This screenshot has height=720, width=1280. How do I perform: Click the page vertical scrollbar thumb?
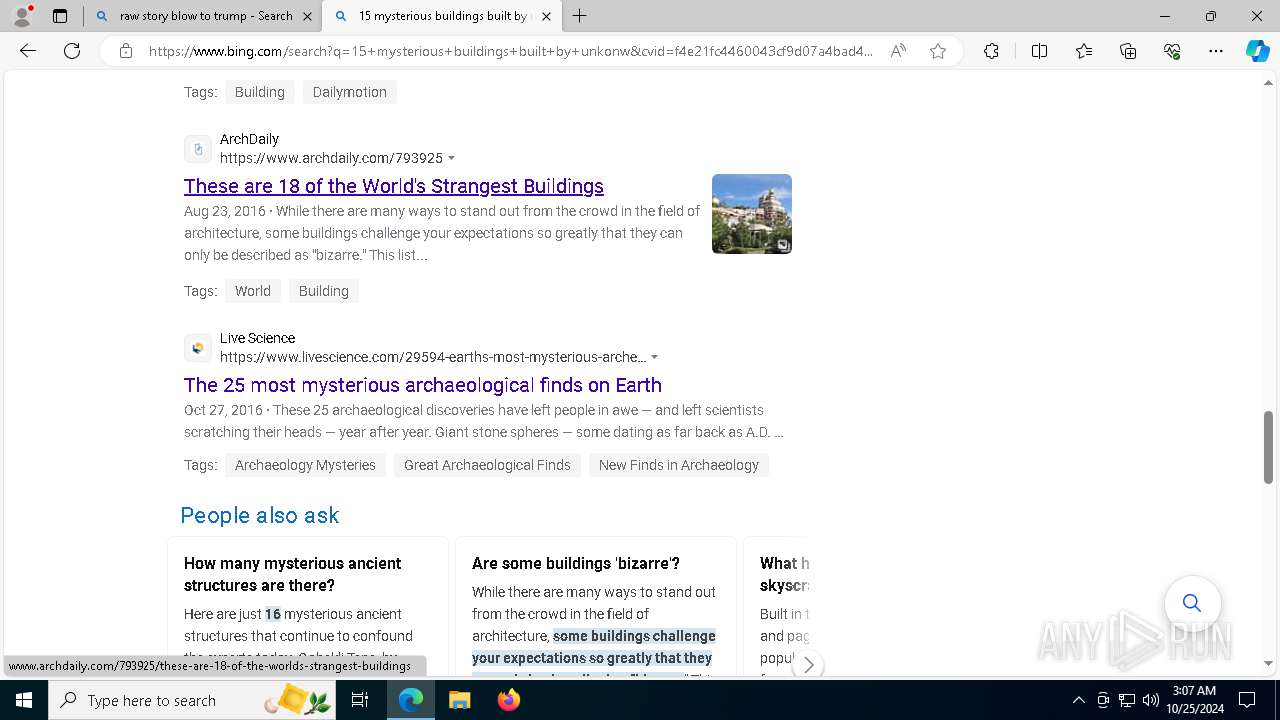1269,446
